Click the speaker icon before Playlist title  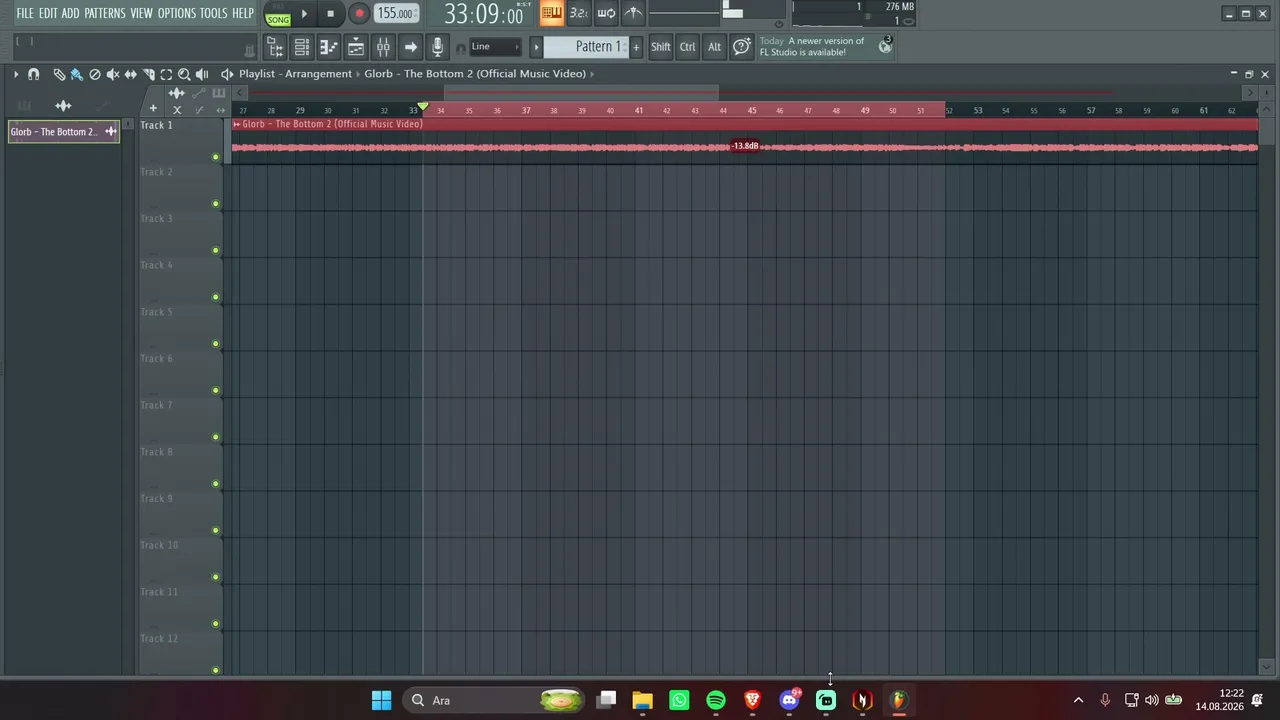(227, 74)
